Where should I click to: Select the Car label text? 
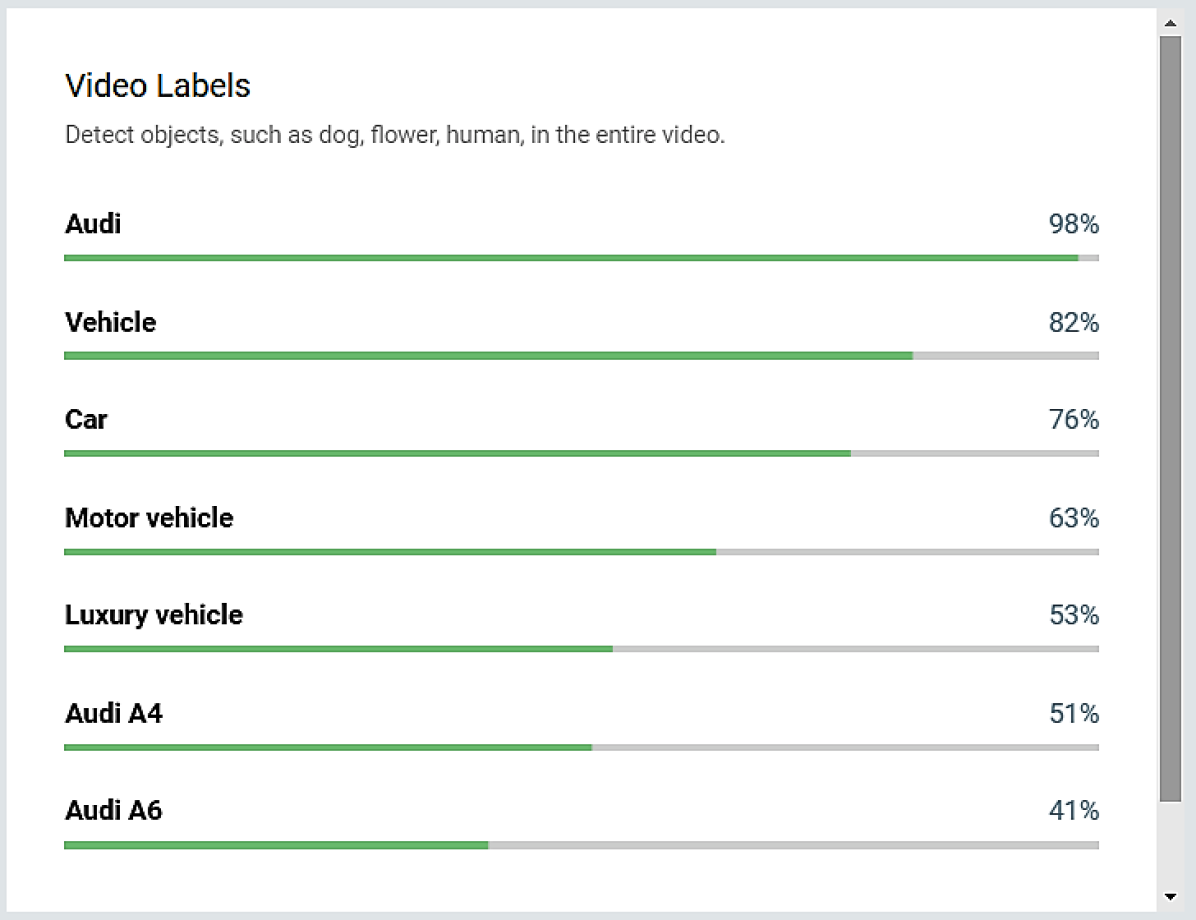point(86,419)
